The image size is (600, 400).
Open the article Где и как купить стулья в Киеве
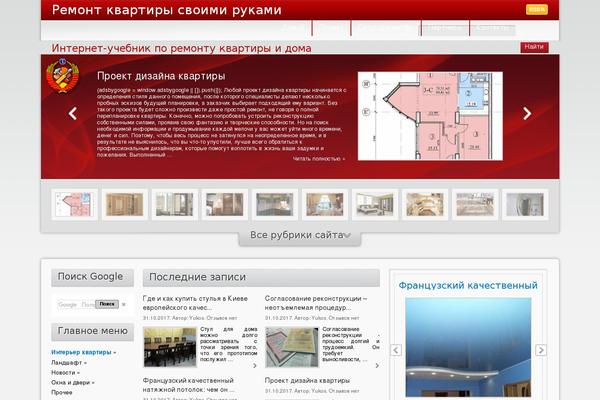195,303
